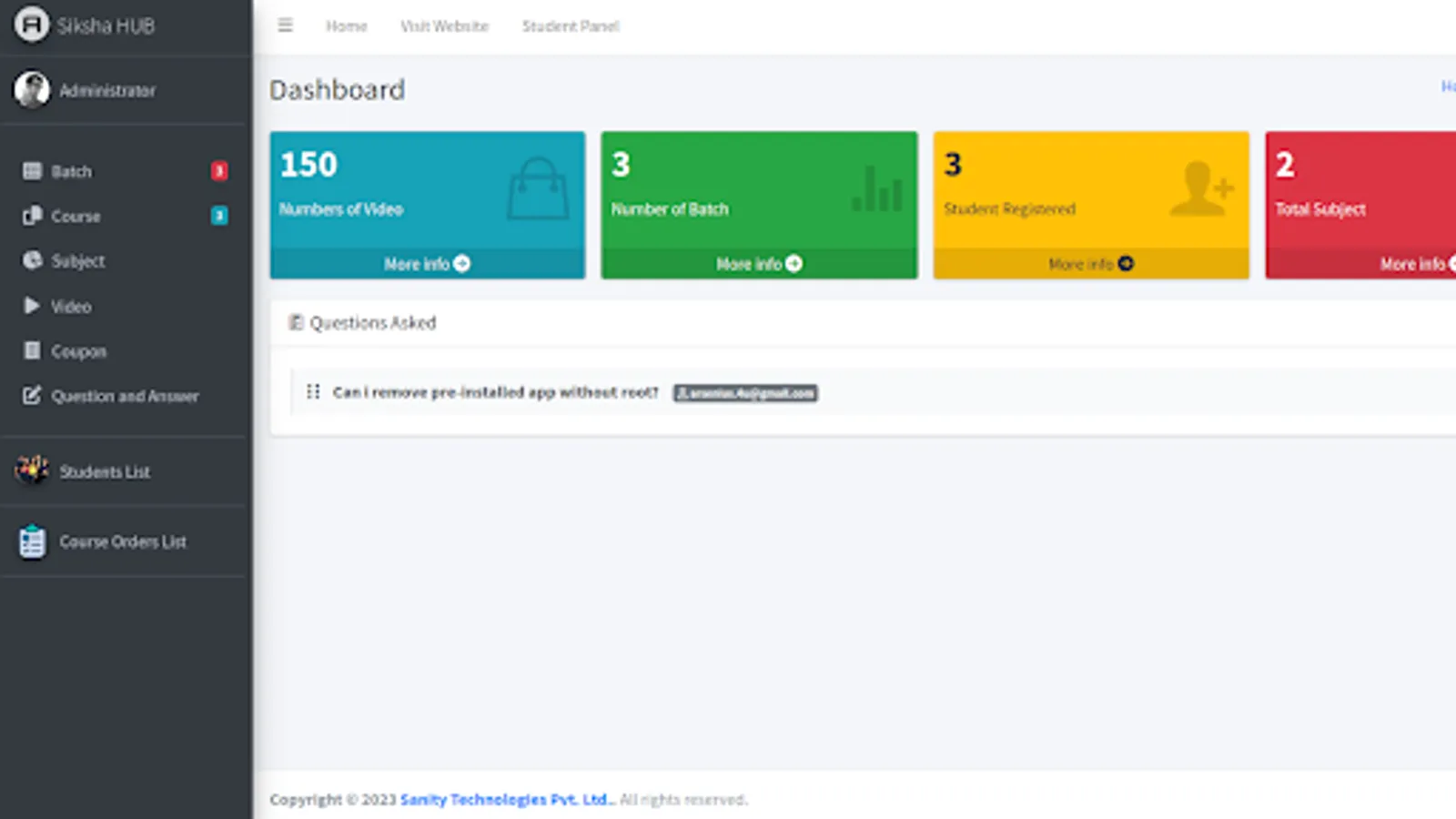
Task: Open the Administrator profile avatar
Action: click(32, 90)
